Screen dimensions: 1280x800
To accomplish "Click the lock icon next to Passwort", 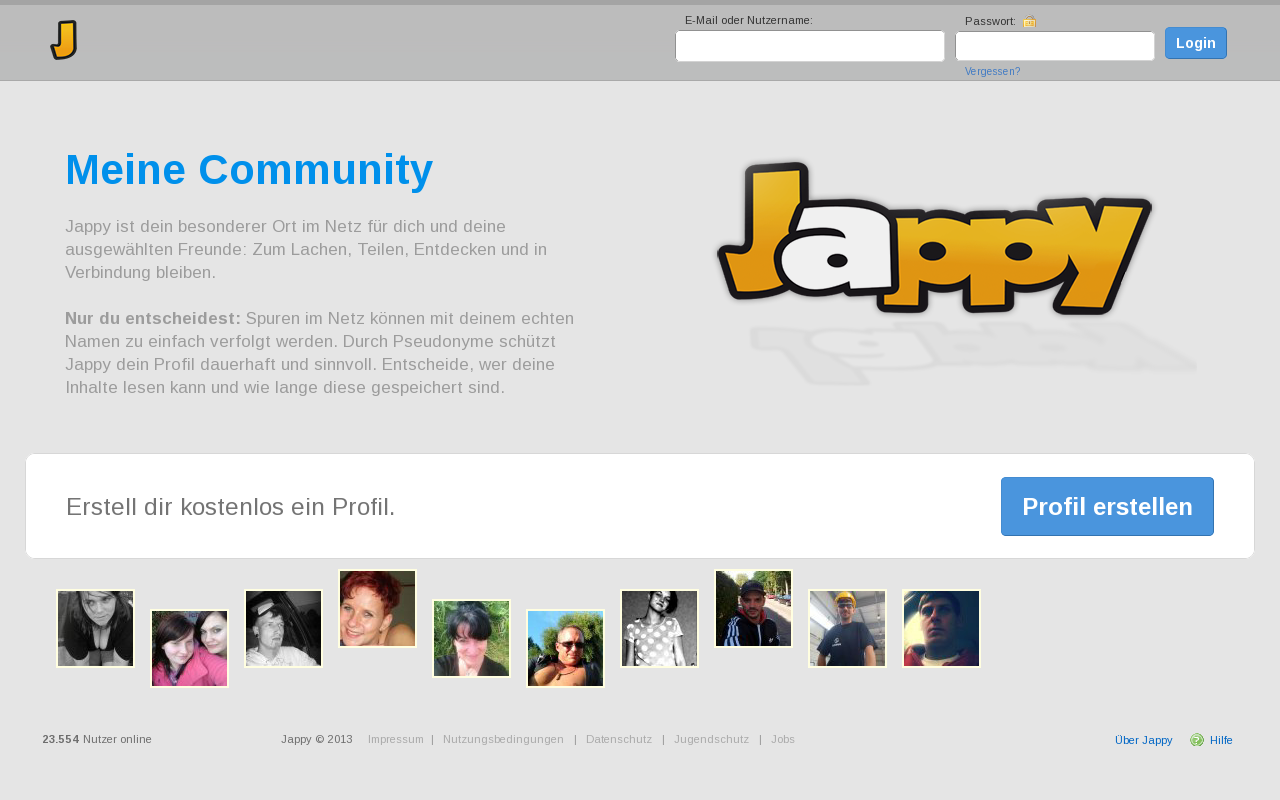I will coord(1030,21).
